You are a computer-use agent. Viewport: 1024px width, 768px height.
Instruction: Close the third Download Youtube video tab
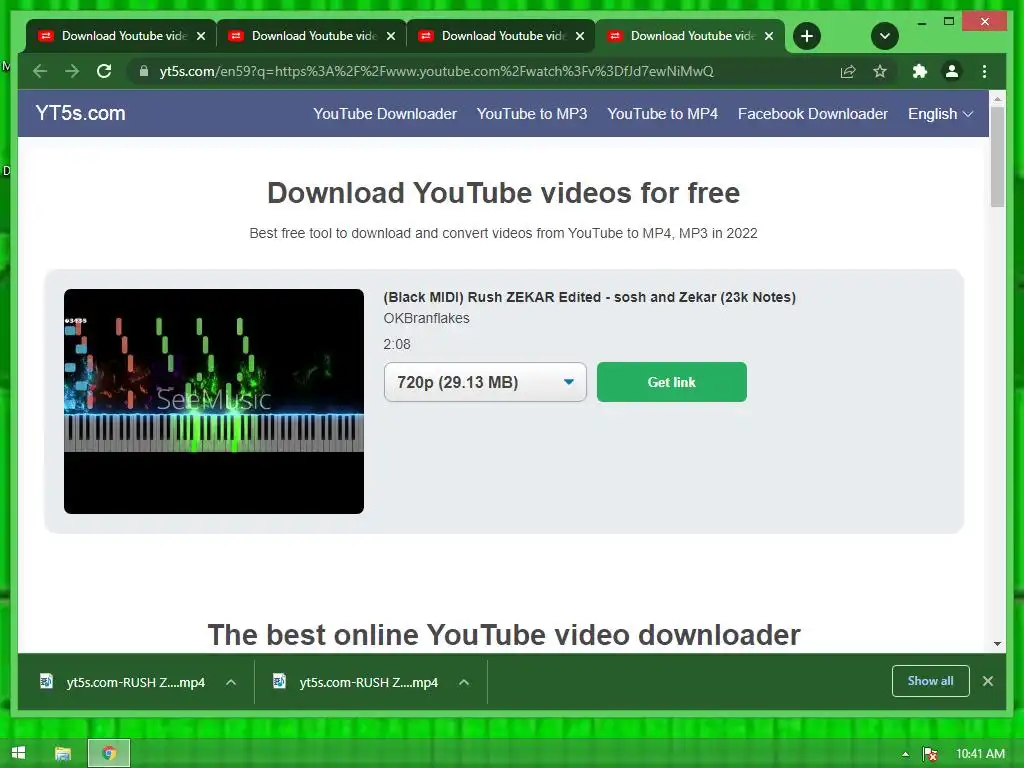coord(580,36)
